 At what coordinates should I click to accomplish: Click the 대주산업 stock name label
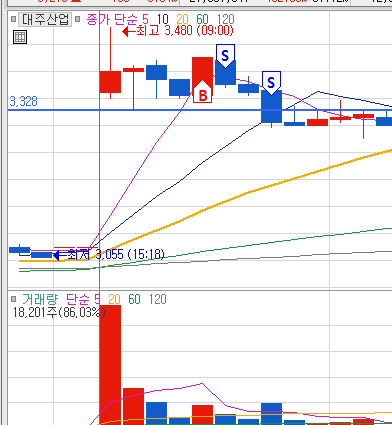pos(45,19)
